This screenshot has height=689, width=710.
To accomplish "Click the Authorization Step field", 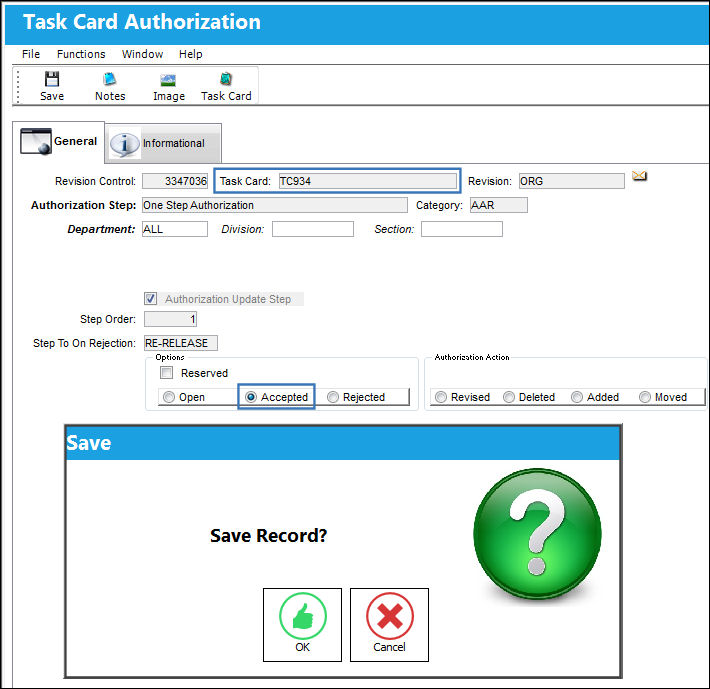I will 275,205.
